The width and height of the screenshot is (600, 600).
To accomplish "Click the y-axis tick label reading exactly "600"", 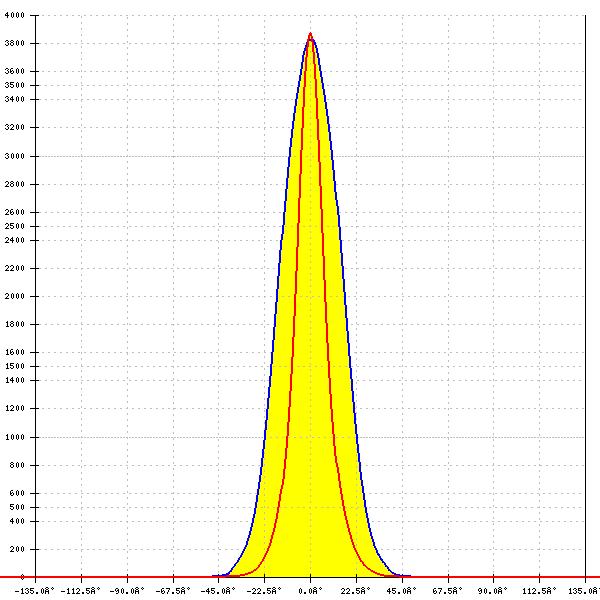I will [x=17, y=493].
